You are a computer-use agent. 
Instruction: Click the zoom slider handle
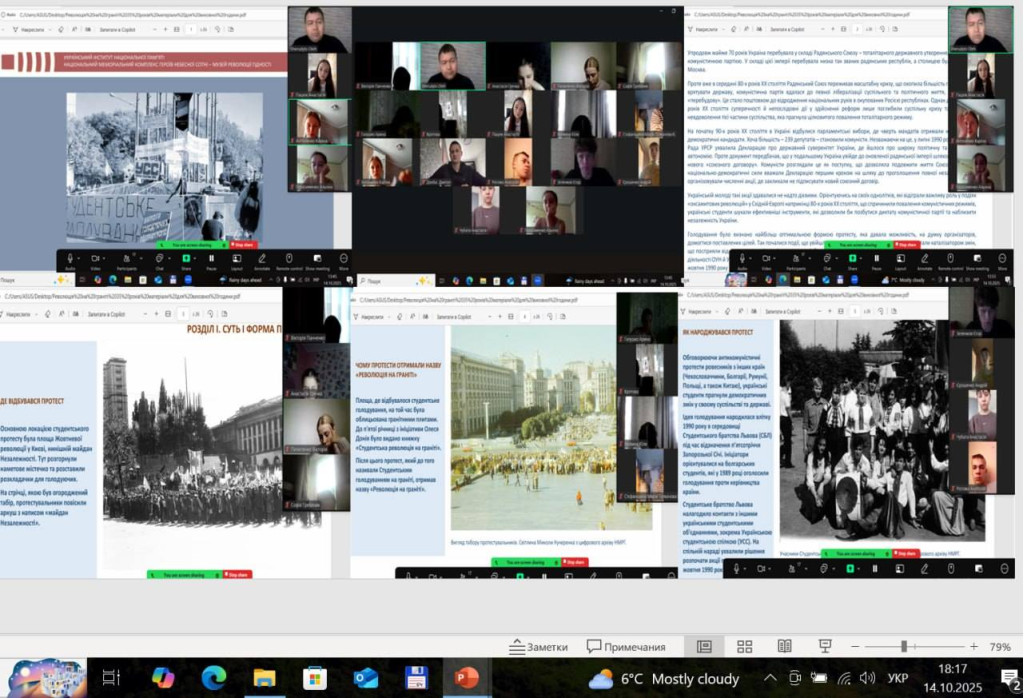tap(904, 647)
